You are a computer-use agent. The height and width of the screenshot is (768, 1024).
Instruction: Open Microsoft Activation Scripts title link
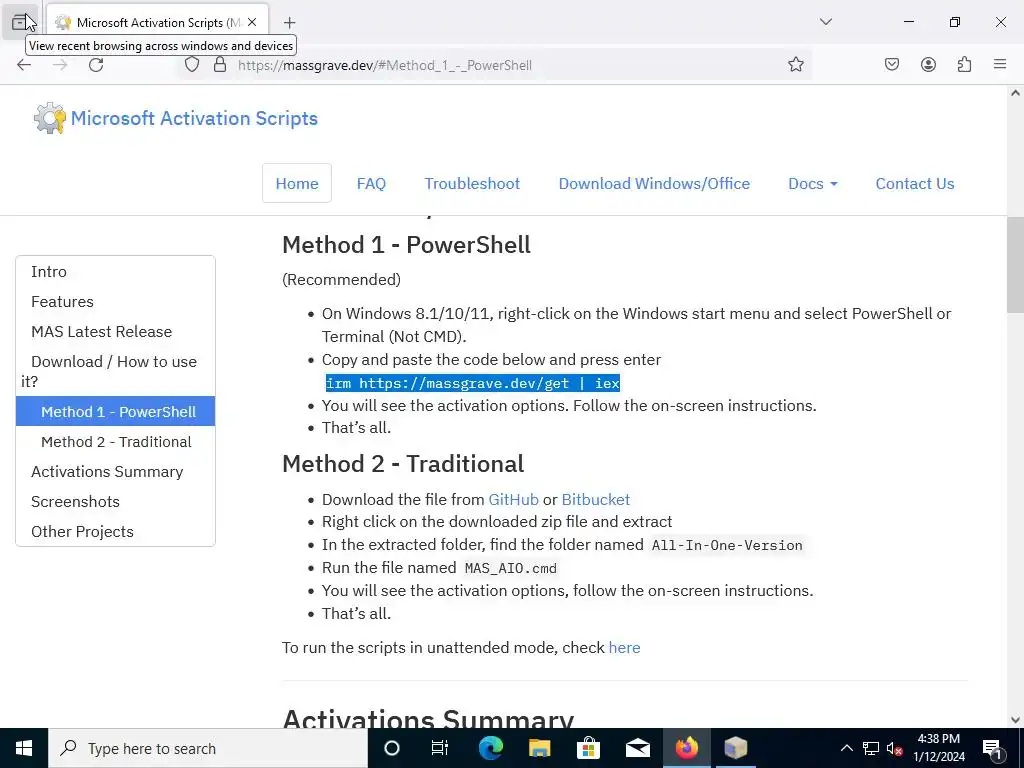click(194, 118)
